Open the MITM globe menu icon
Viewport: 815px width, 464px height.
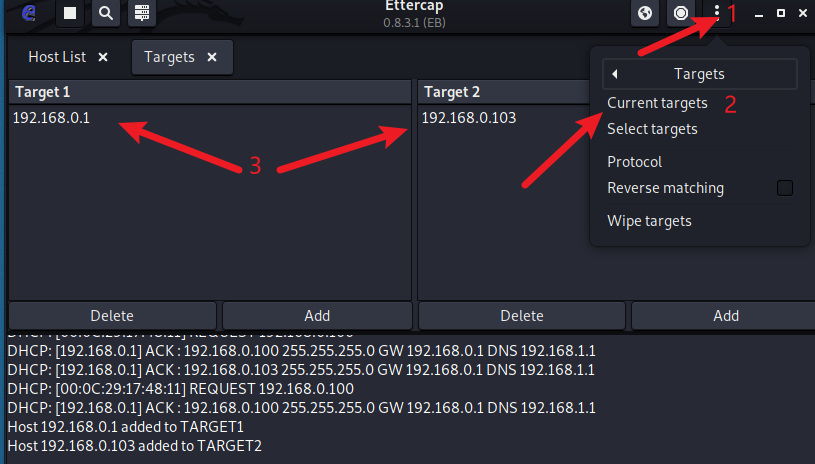pos(645,13)
